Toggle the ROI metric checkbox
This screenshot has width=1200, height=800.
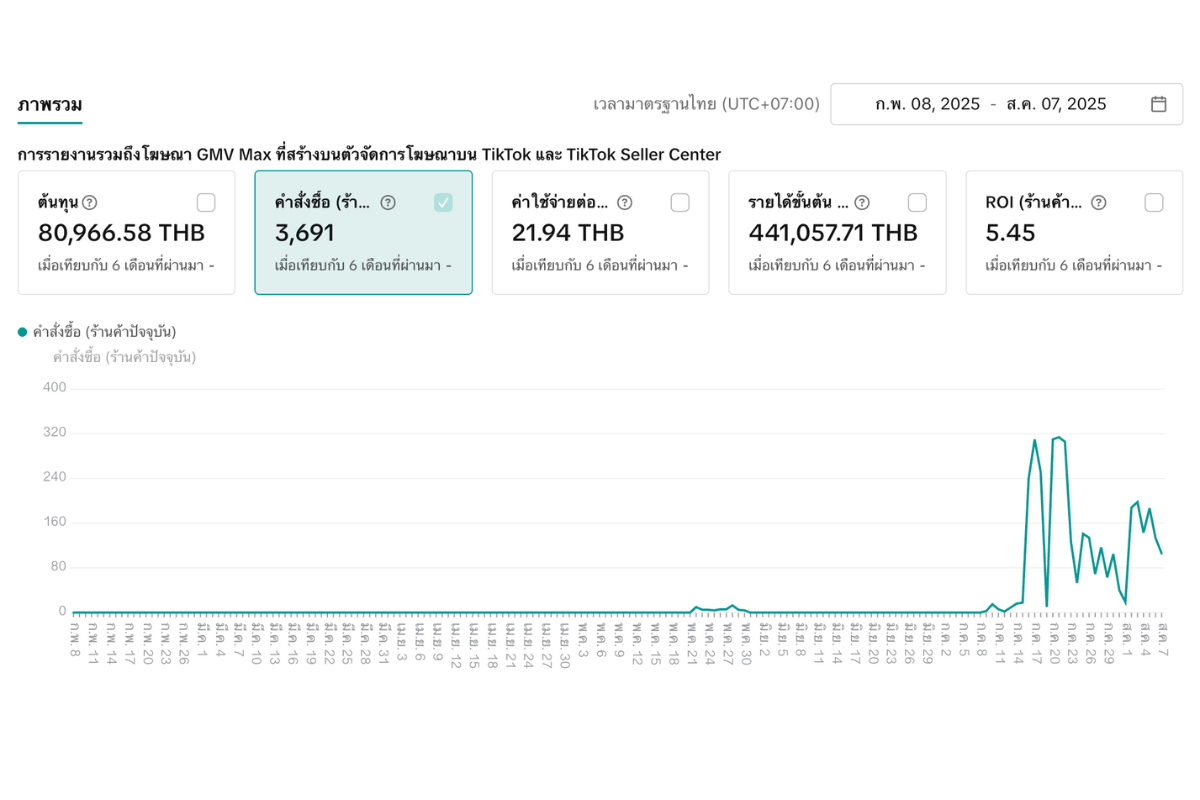[1154, 203]
